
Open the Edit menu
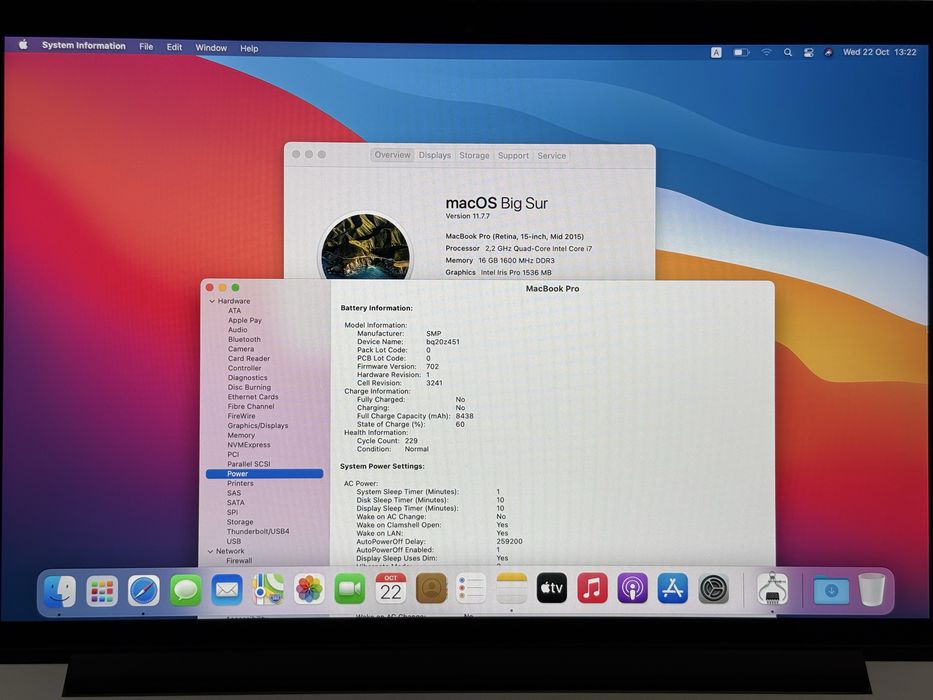click(x=174, y=47)
